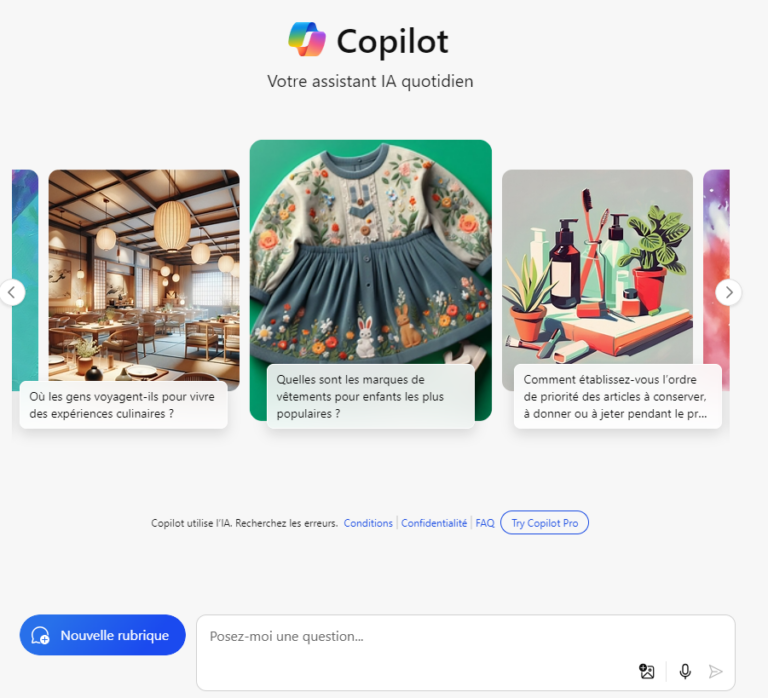Select the partially visible watercolor card on right
This screenshot has width=768, height=698.
[717, 279]
